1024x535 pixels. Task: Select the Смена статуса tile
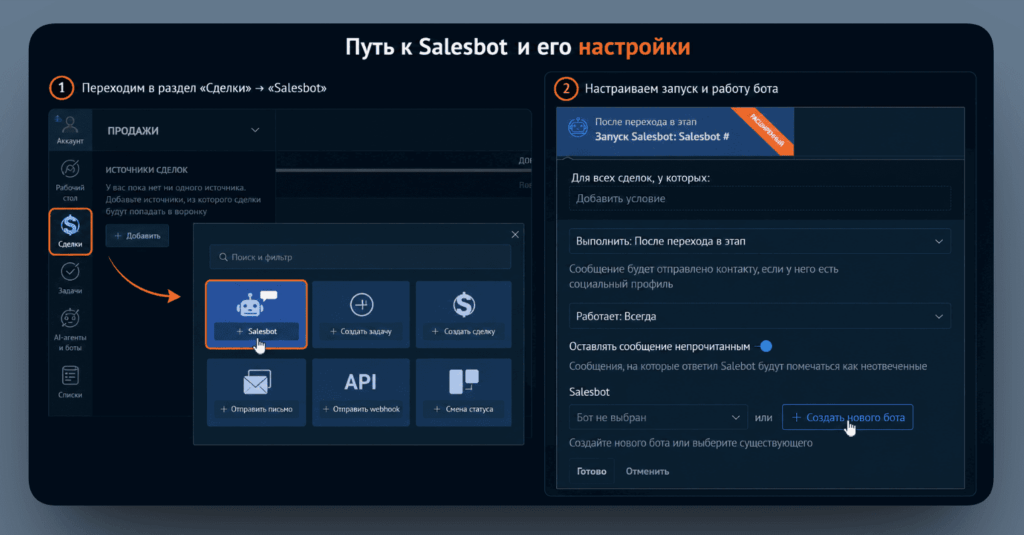[464, 392]
